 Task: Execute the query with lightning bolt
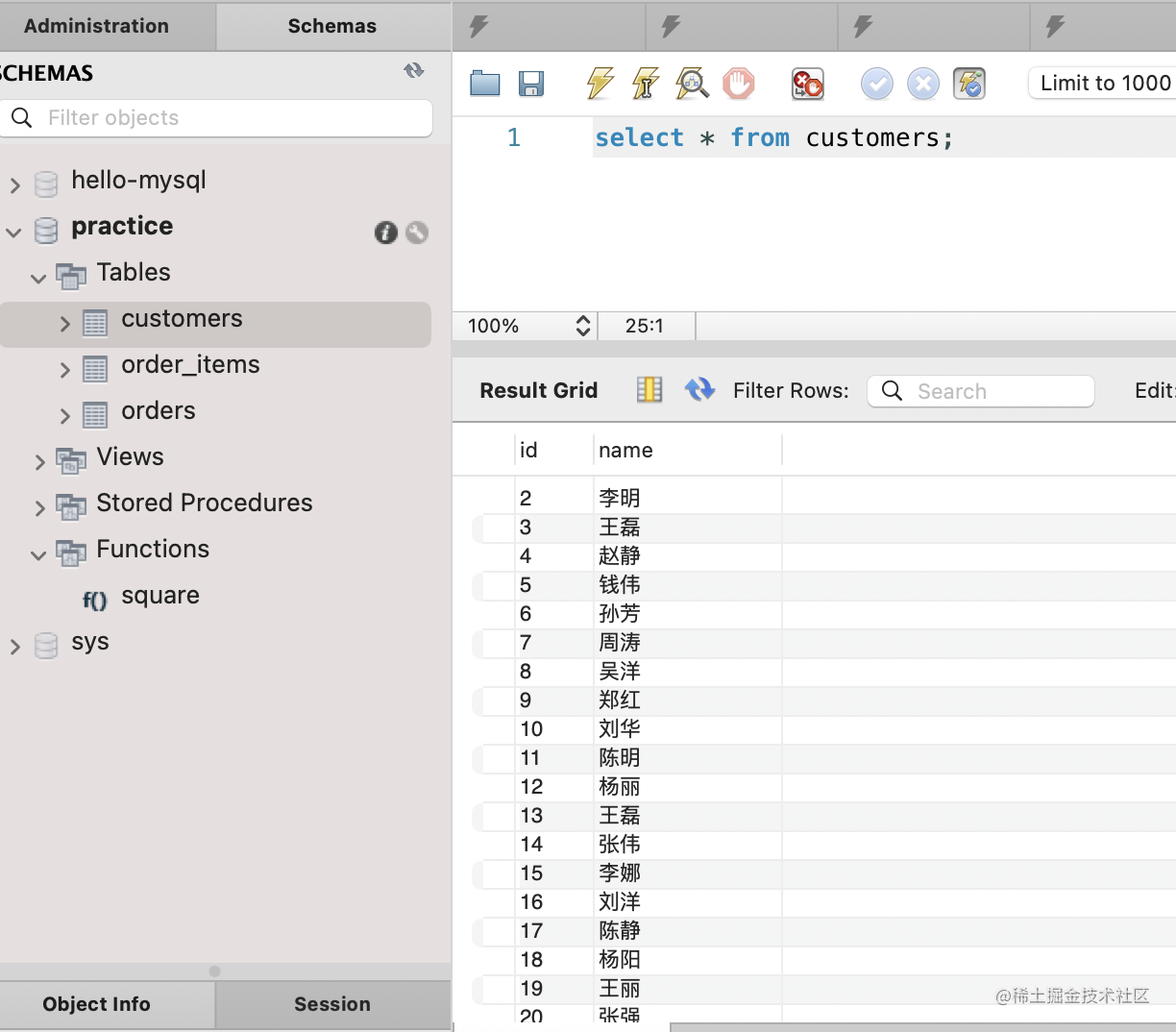(x=600, y=84)
